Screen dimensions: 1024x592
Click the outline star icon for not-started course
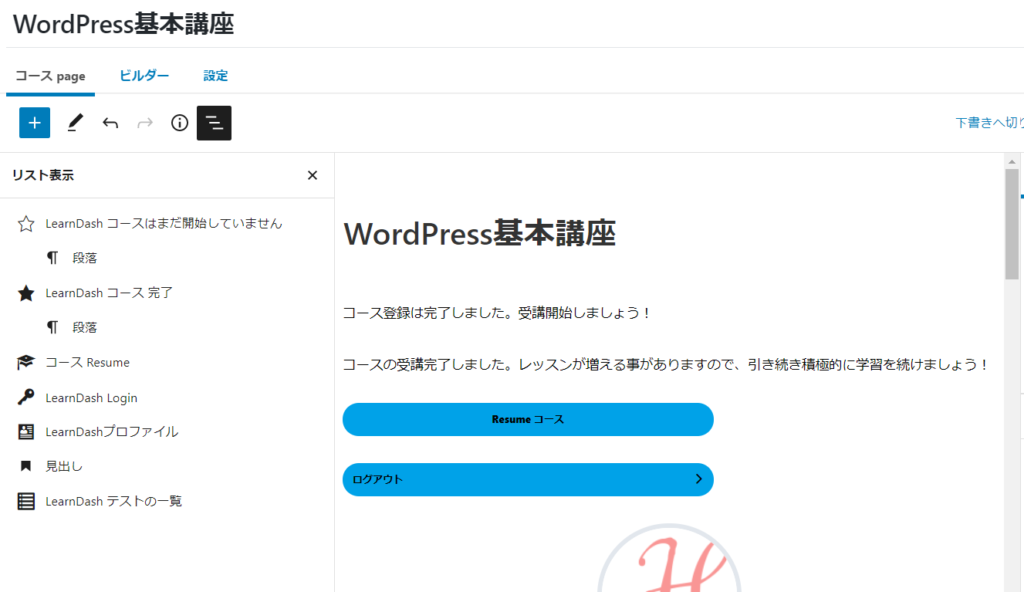26,223
